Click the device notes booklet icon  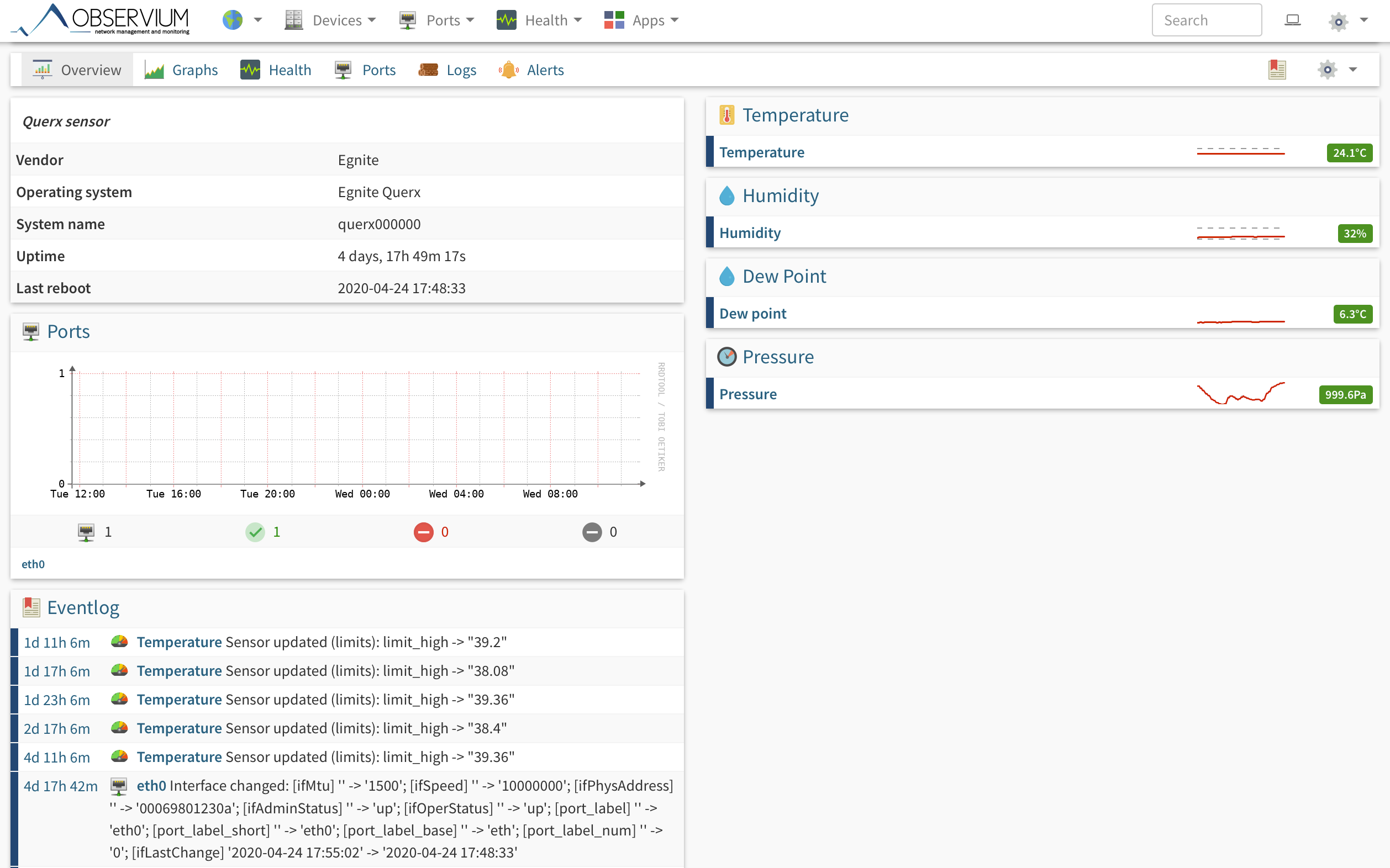1277,70
